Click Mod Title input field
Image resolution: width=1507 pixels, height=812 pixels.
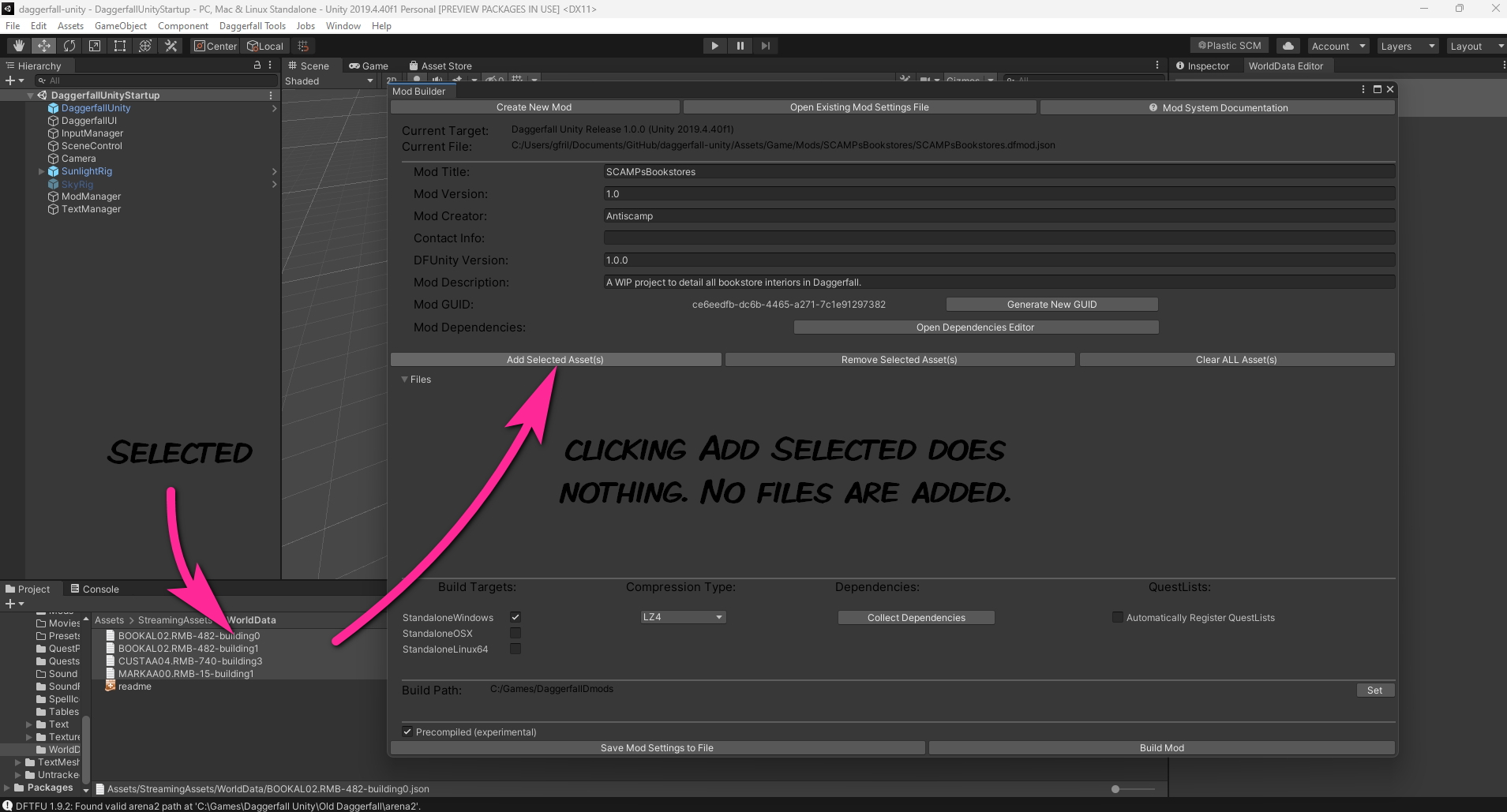coord(999,171)
